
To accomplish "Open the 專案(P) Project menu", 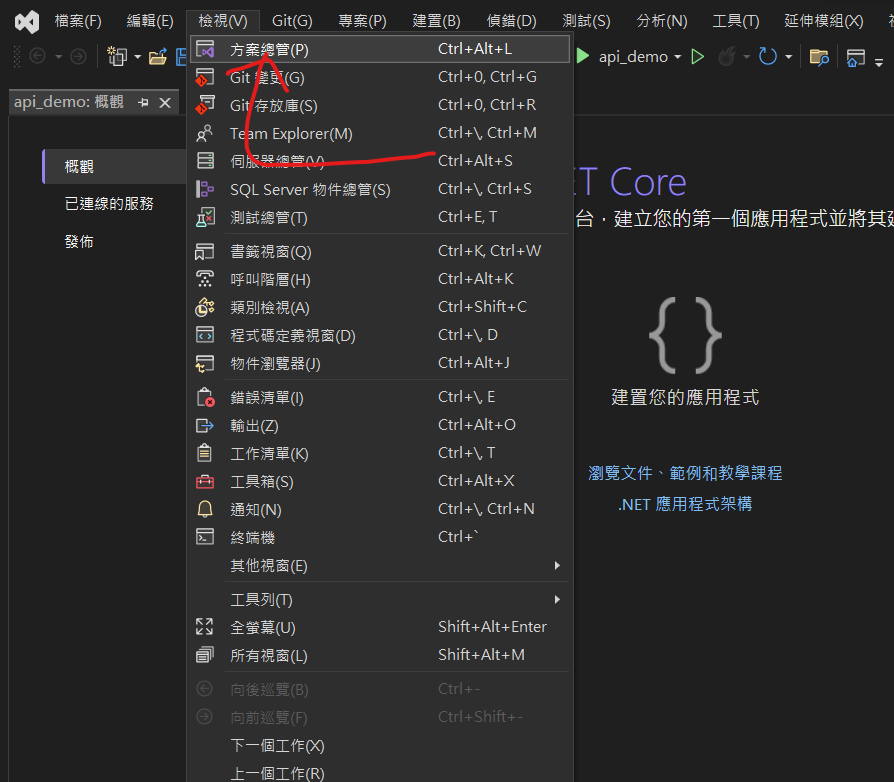I will tap(363, 21).
